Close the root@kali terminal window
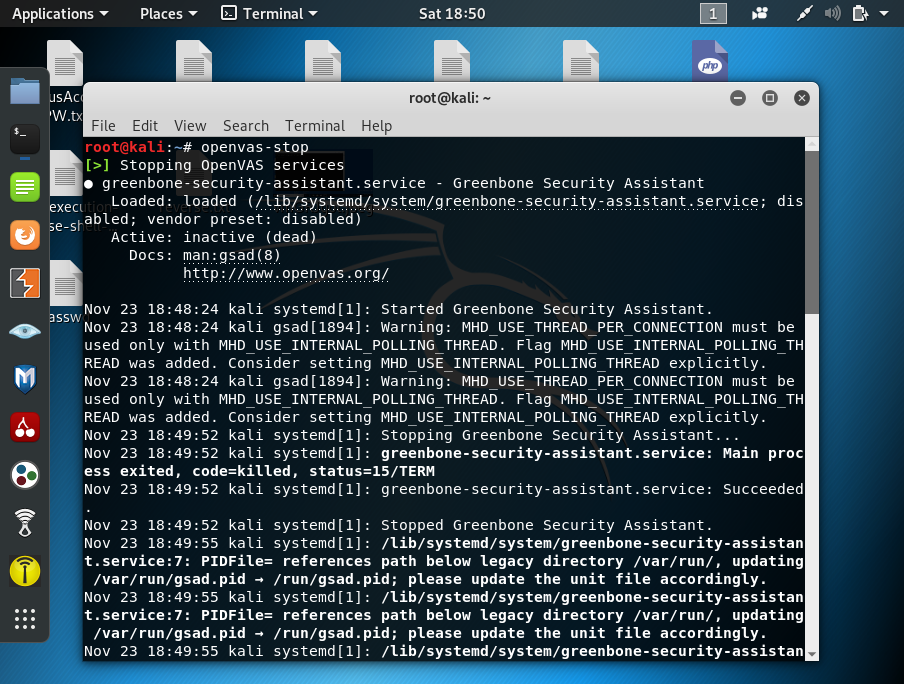904x684 pixels. coord(801,98)
